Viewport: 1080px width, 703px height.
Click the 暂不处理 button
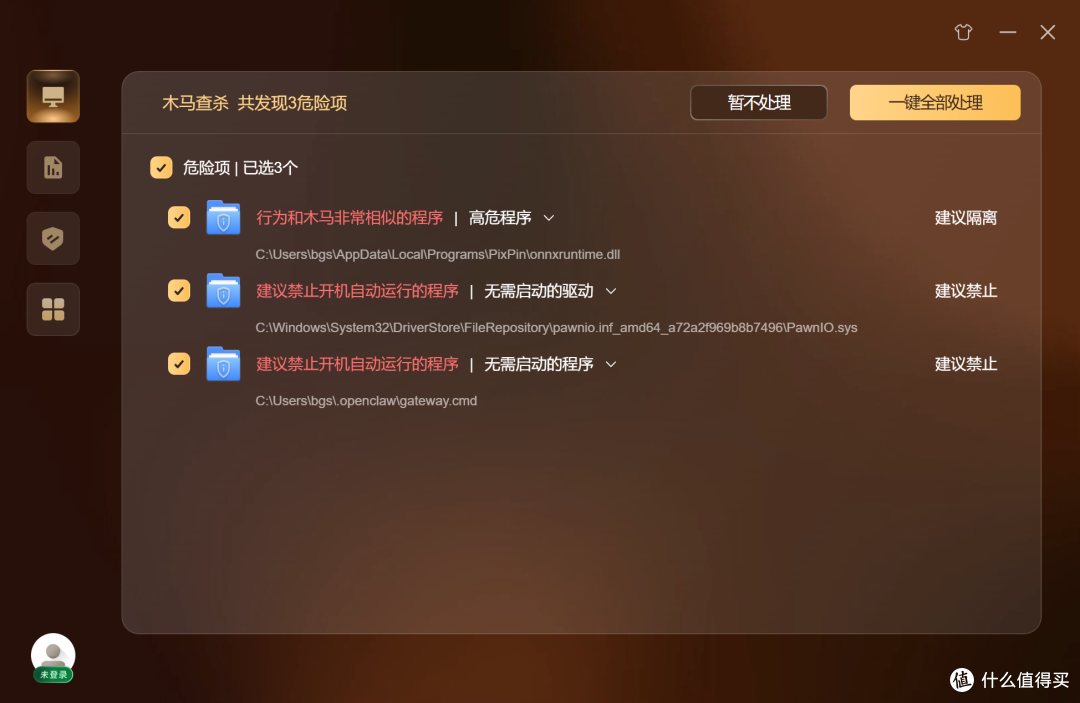(759, 103)
